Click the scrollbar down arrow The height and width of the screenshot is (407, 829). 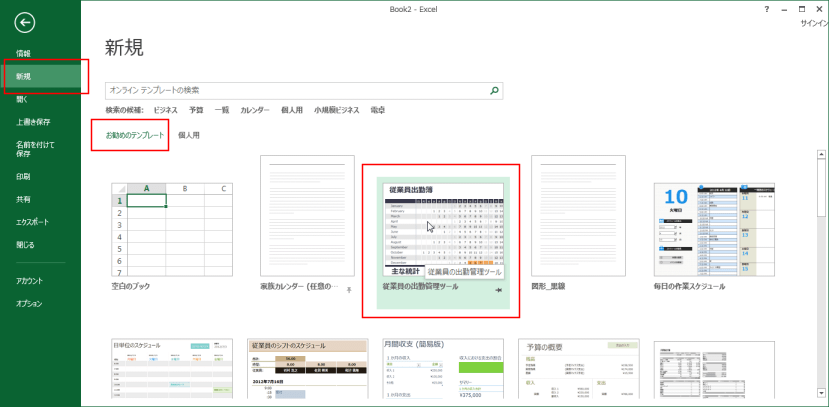(x=822, y=400)
